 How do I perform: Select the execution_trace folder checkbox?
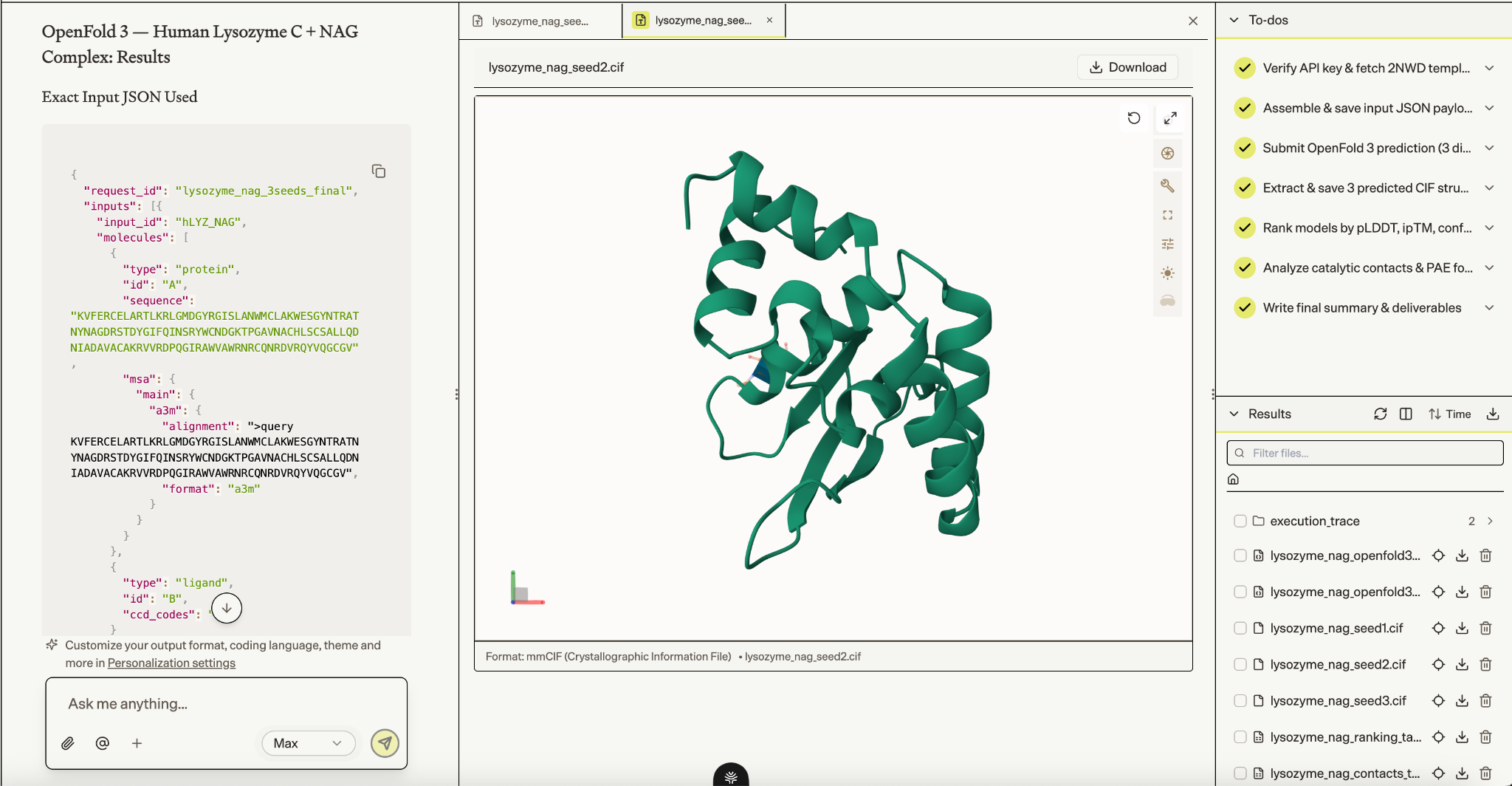click(1240, 521)
